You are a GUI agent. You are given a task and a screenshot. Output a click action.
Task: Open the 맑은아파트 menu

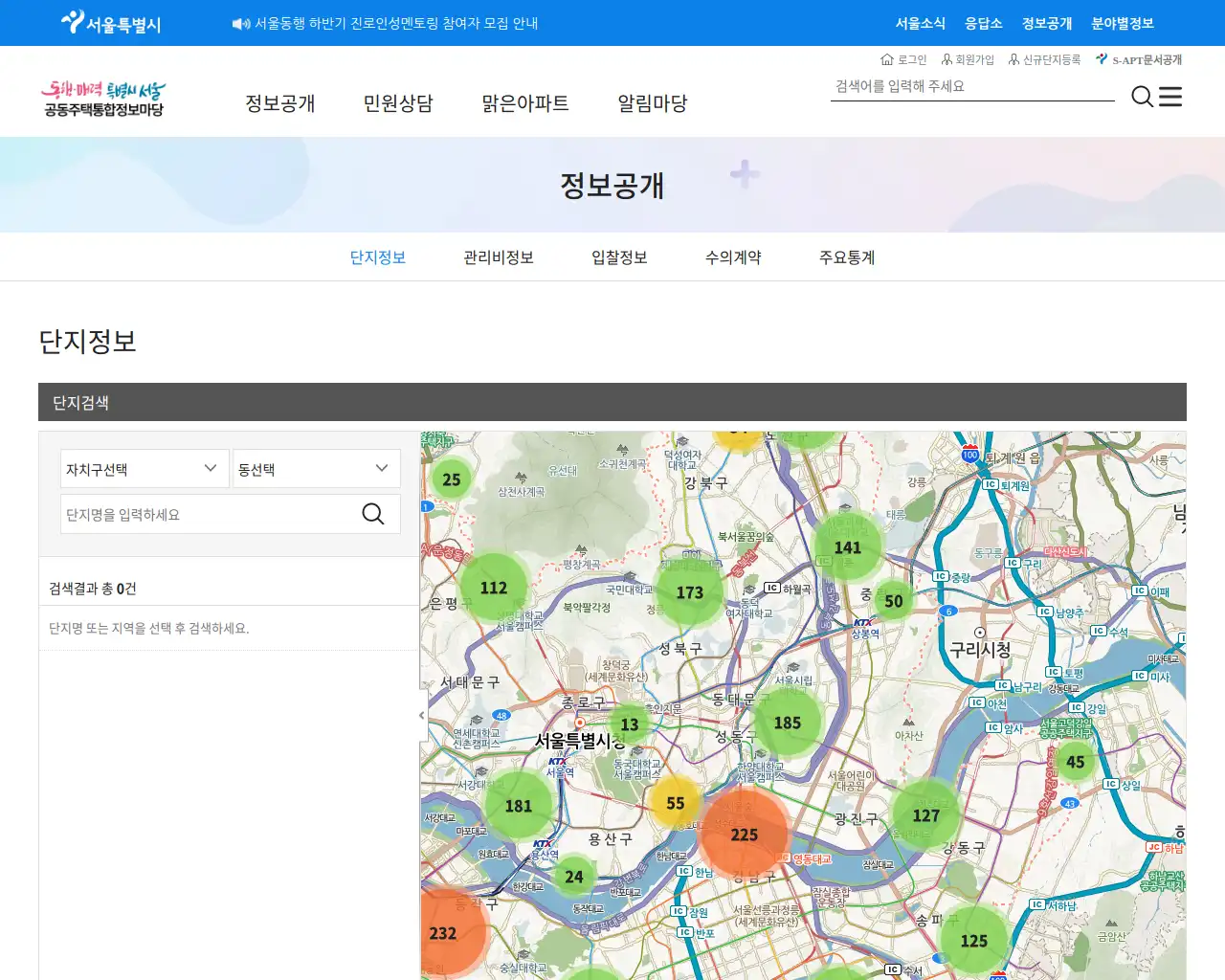[525, 103]
